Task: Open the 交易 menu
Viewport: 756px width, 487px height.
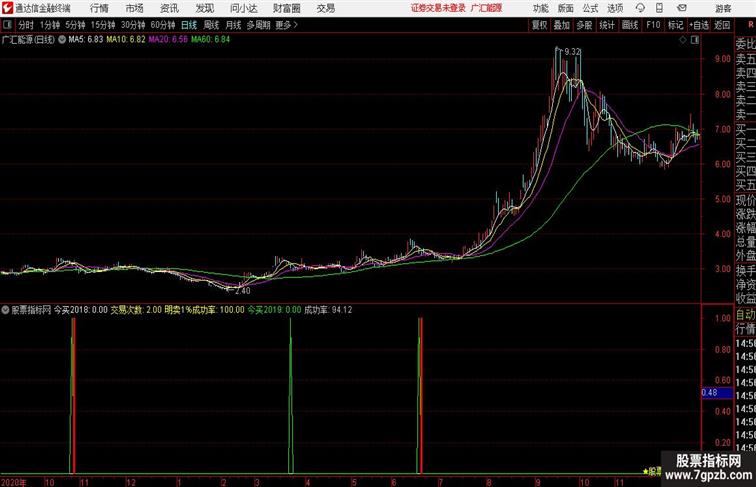Action: [326, 8]
